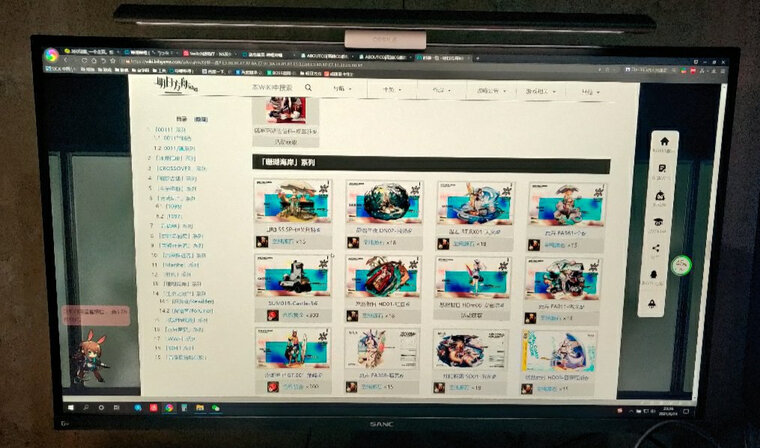Jump to CROSSOVER 系列 in table of contents
Image resolution: width=760 pixels, height=448 pixels.
pos(180,168)
